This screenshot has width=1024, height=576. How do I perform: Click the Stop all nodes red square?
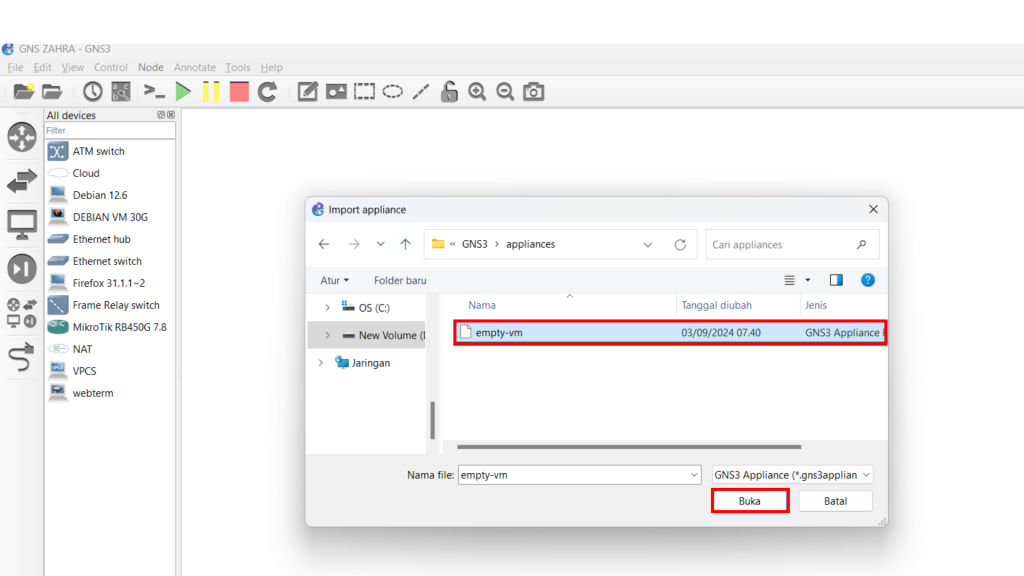pos(239,92)
